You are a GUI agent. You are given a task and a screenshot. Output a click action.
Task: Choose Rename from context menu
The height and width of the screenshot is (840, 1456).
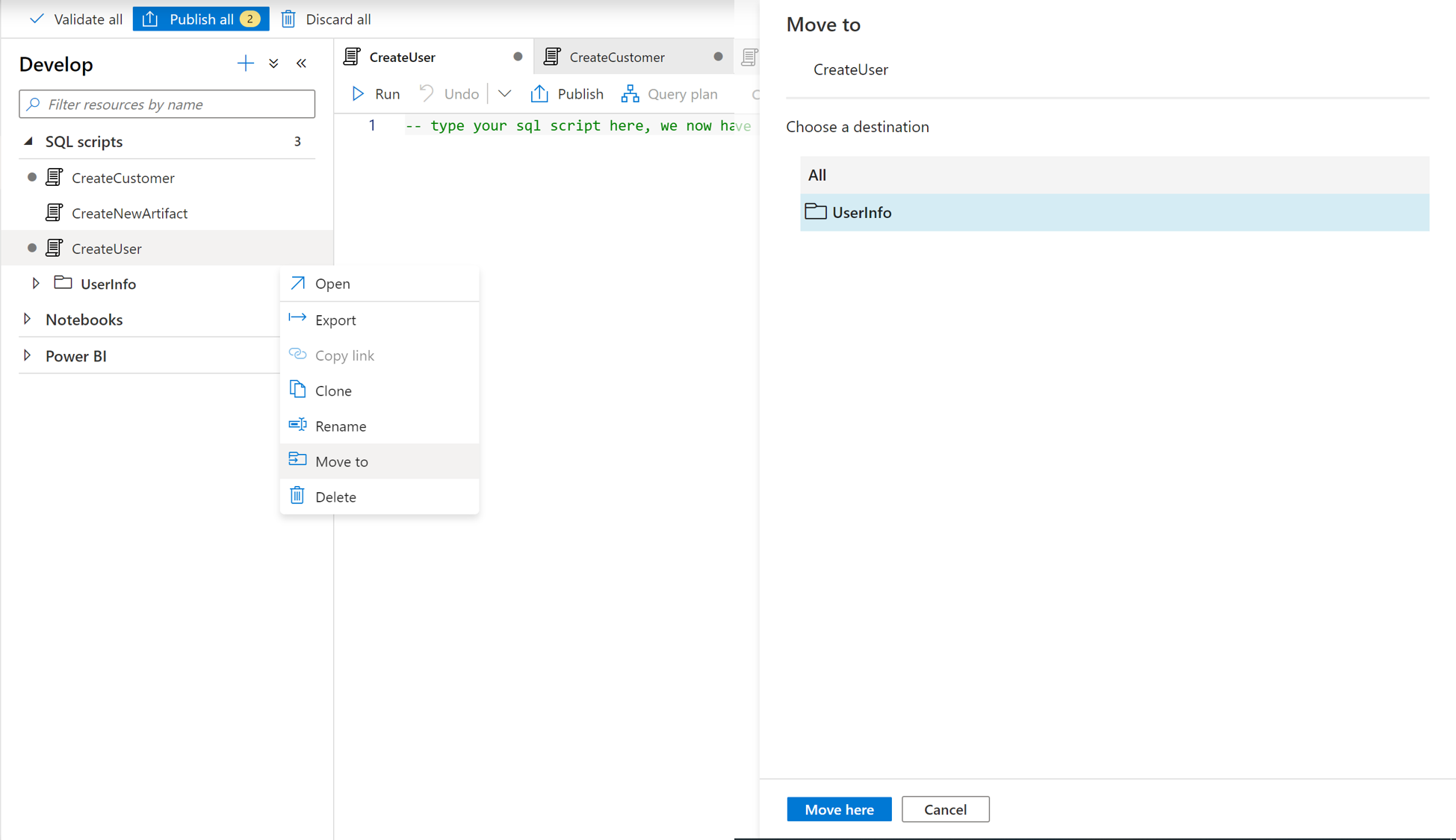pos(340,426)
